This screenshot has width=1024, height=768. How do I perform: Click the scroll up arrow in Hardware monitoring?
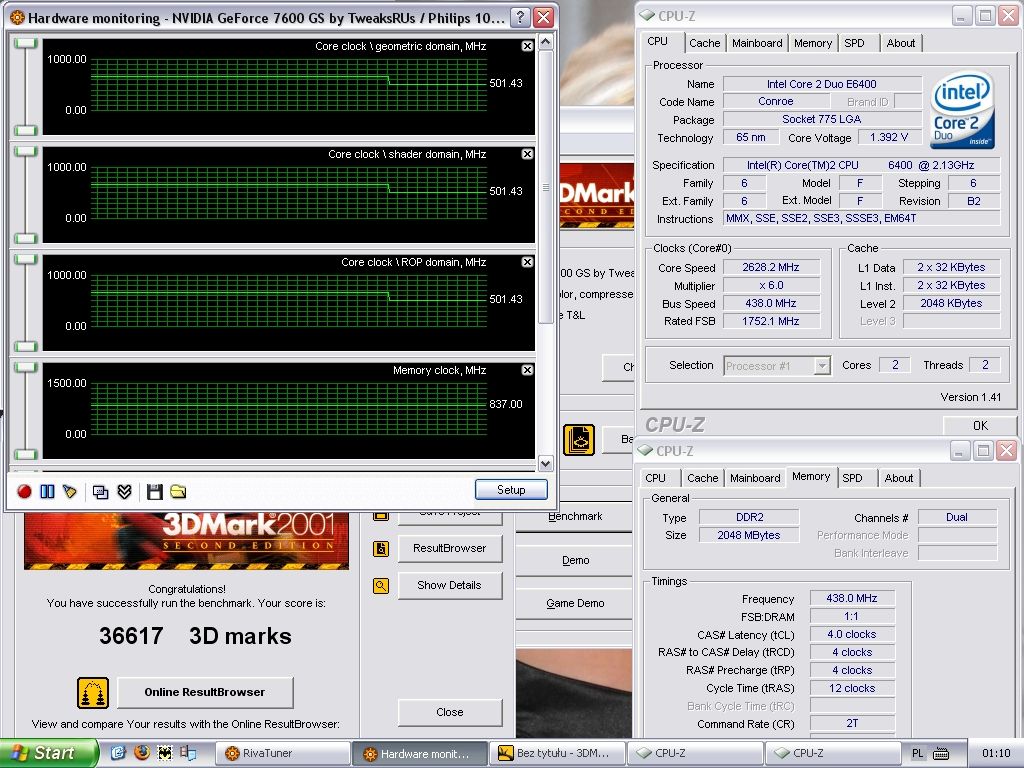point(546,42)
